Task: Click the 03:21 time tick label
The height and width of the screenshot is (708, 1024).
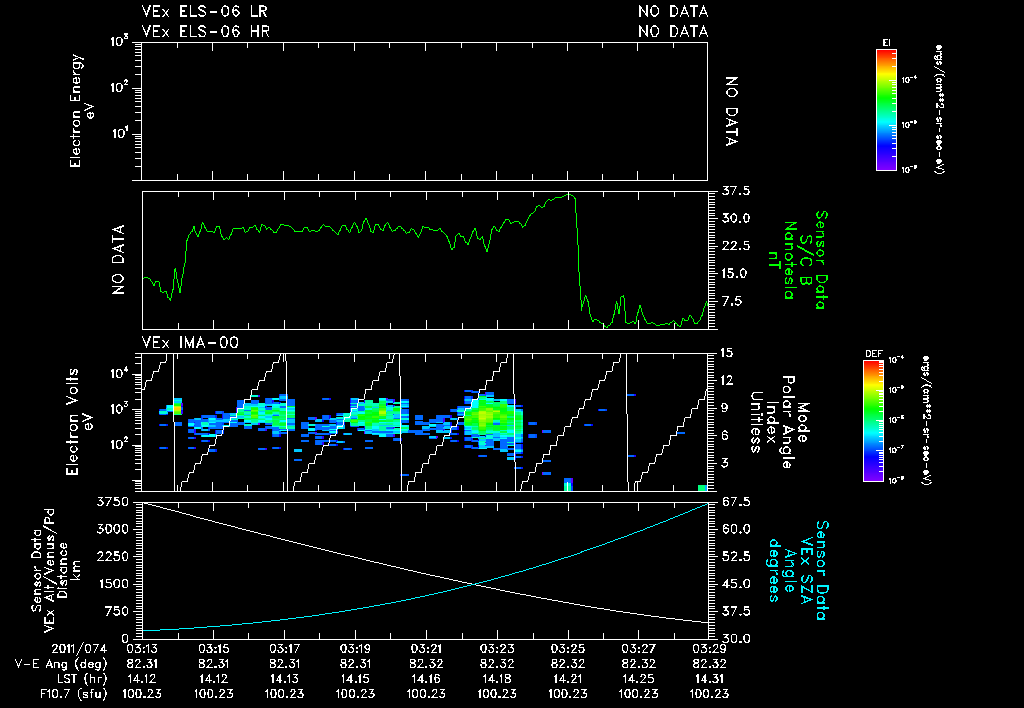Action: [426, 649]
